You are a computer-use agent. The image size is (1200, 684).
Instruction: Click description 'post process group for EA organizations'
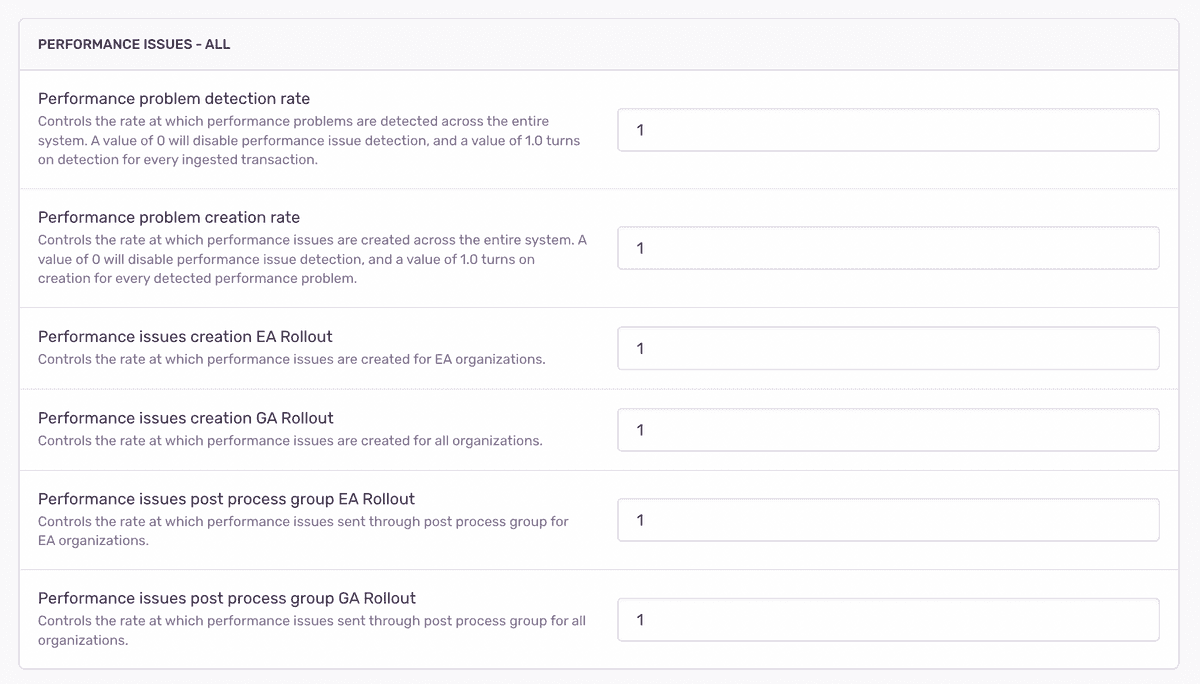point(303,531)
